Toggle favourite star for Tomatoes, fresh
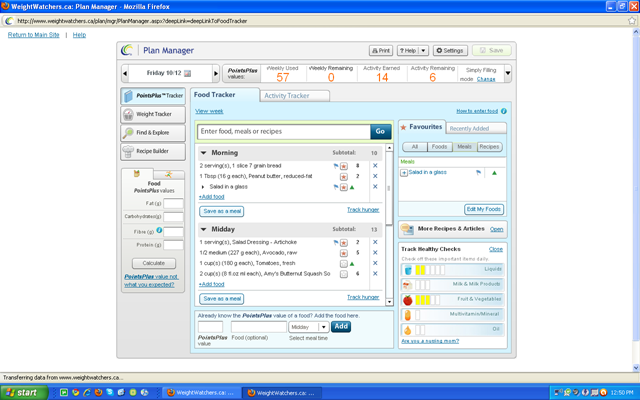Screen dimensions: 640x400 344,264
